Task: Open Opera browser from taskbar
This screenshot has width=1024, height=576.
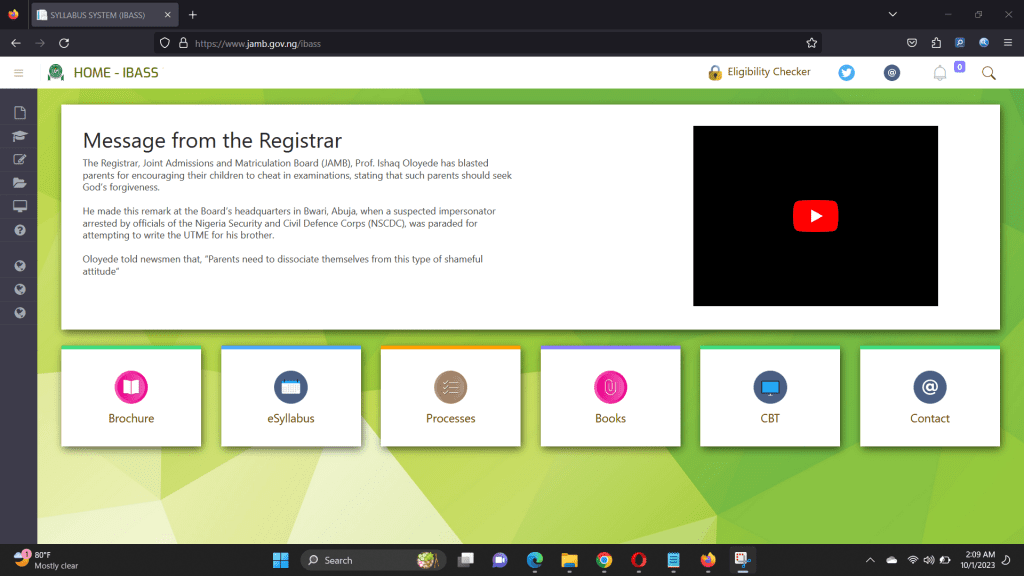Action: (x=639, y=560)
